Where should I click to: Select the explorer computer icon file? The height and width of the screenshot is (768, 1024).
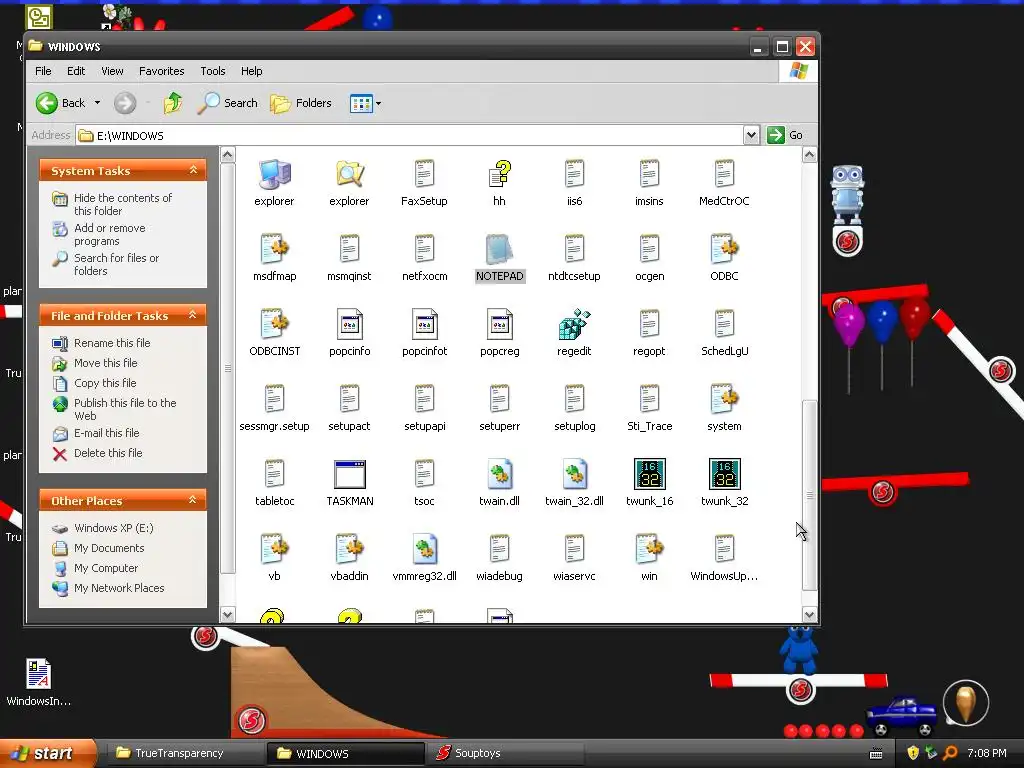pyautogui.click(x=274, y=174)
